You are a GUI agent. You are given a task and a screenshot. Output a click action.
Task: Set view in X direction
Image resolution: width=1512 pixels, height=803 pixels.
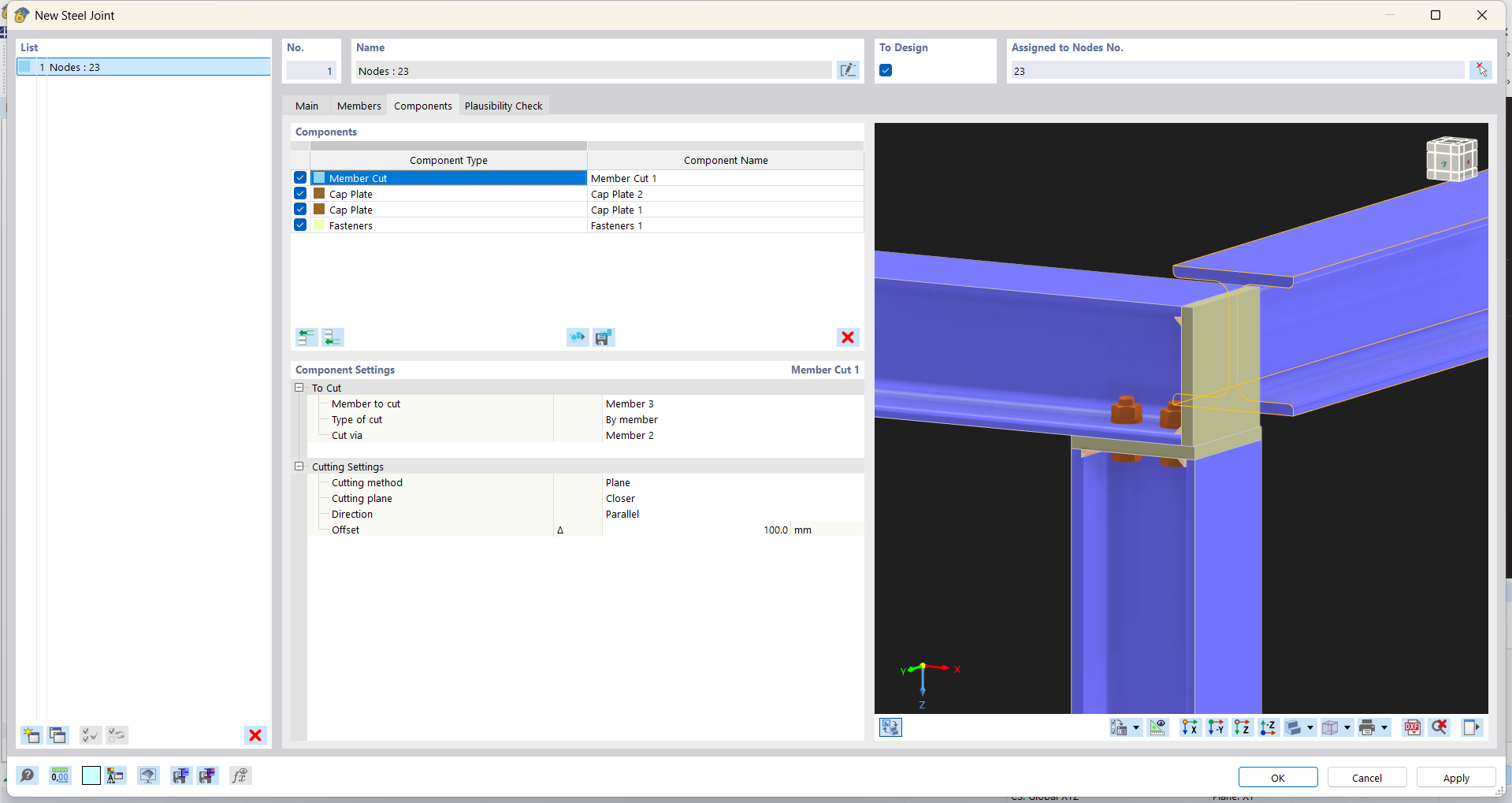pos(1189,727)
